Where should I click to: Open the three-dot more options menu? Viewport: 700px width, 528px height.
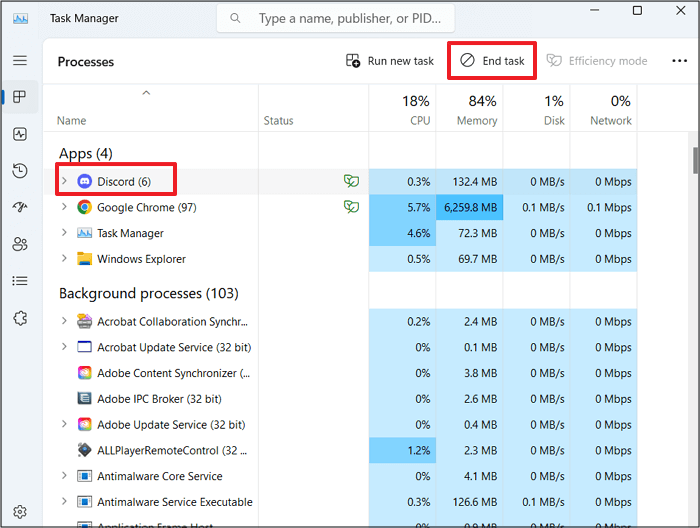(679, 61)
